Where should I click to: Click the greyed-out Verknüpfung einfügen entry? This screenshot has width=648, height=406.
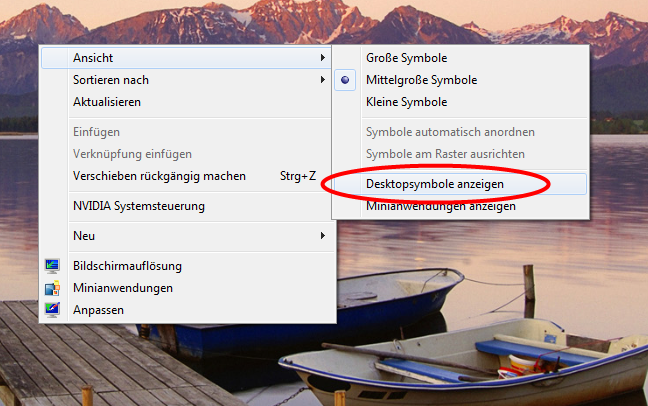(186, 154)
